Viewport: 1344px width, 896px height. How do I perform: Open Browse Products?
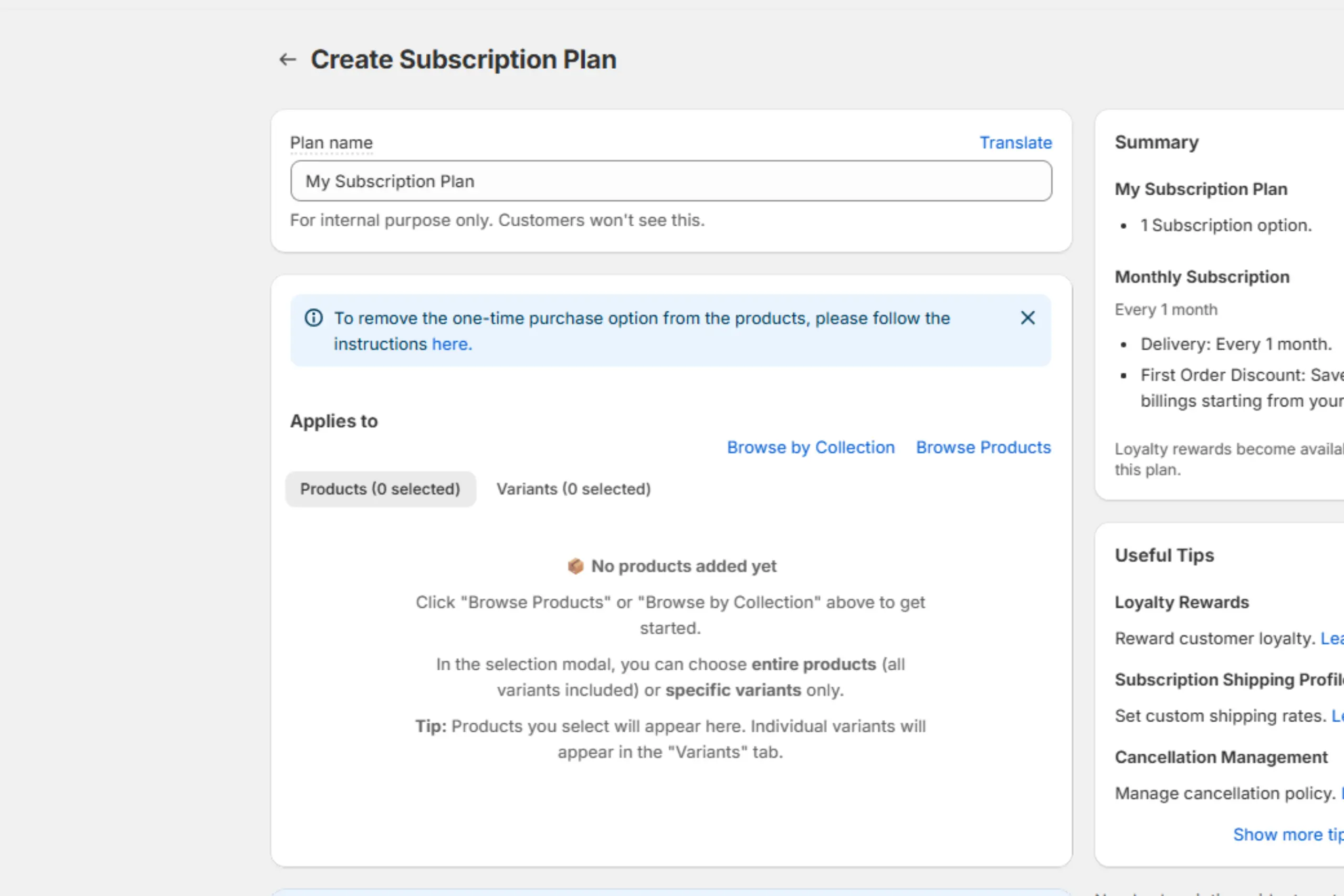tap(983, 447)
